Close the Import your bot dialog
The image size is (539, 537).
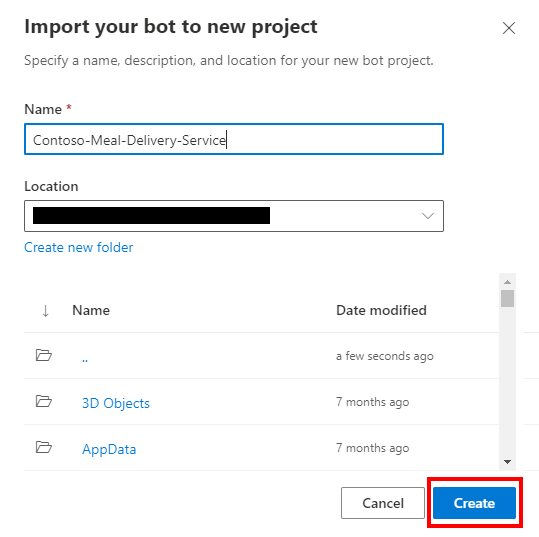point(508,28)
